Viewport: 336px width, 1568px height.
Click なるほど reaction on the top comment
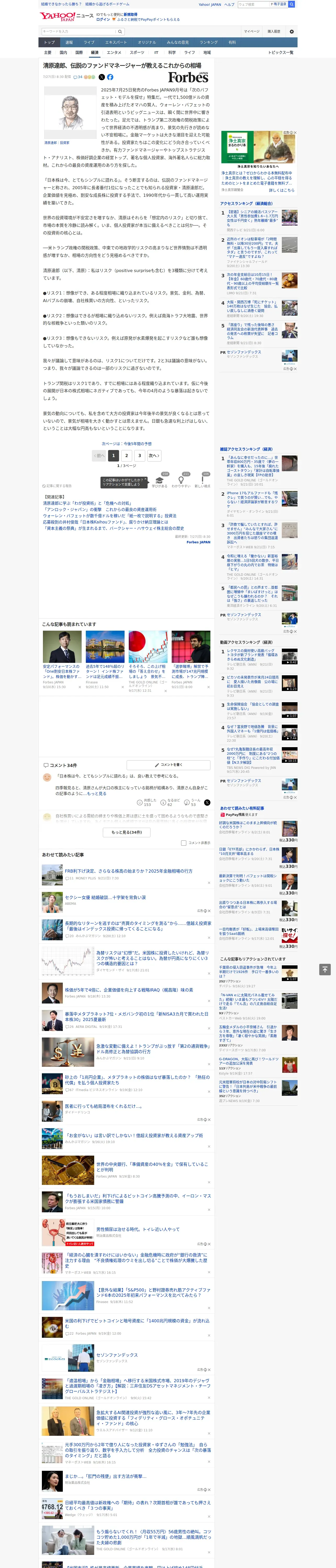tap(170, 803)
